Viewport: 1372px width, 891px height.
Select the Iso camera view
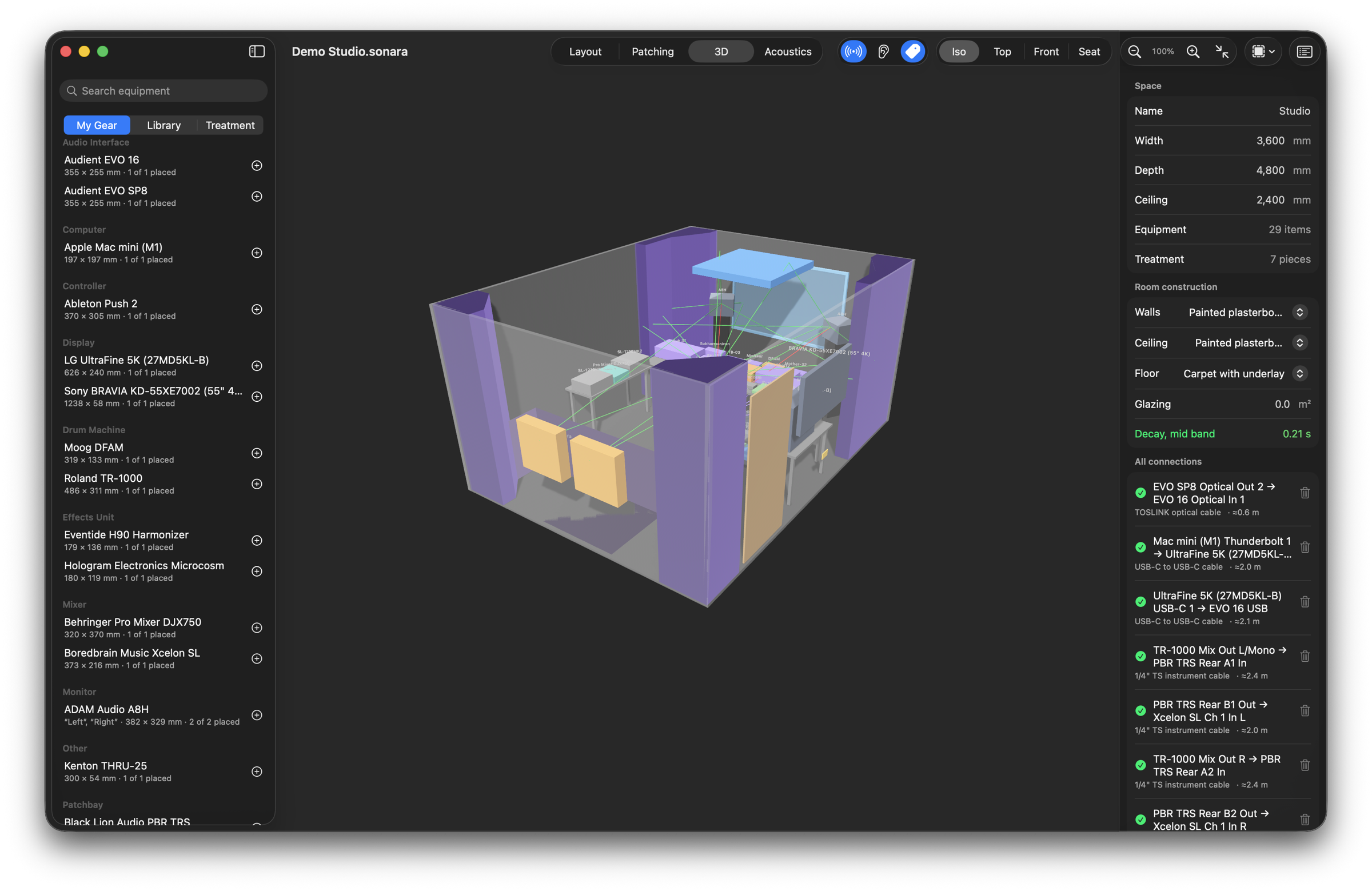pyautogui.click(x=958, y=51)
